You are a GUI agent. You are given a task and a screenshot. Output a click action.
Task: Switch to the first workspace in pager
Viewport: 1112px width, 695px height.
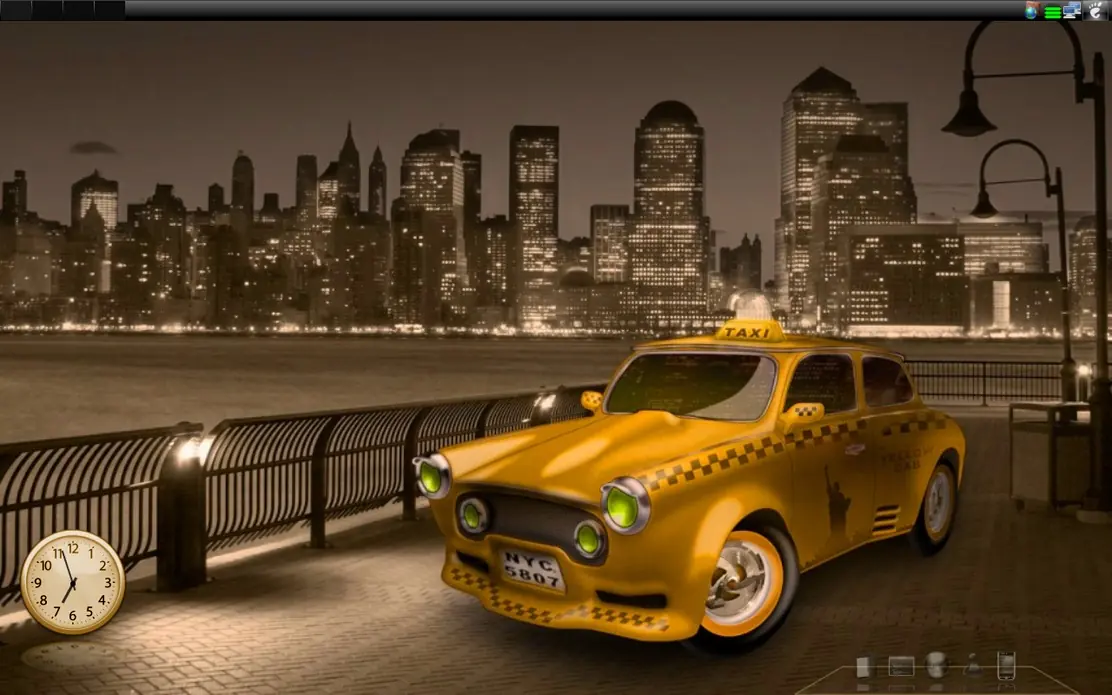point(16,10)
